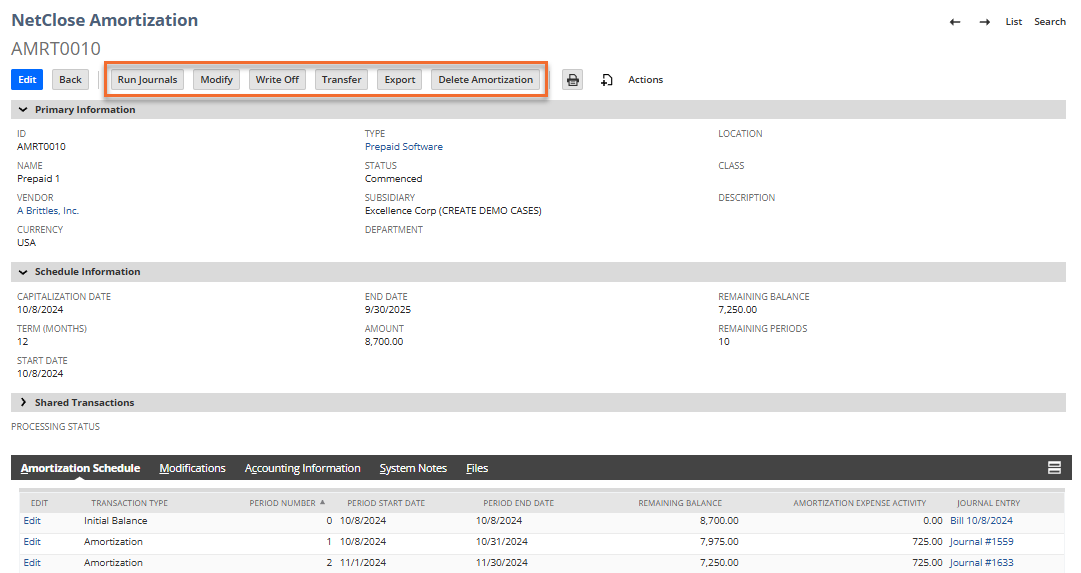1081x573 pixels.
Task: Select the System Notes tab
Action: [x=412, y=468]
